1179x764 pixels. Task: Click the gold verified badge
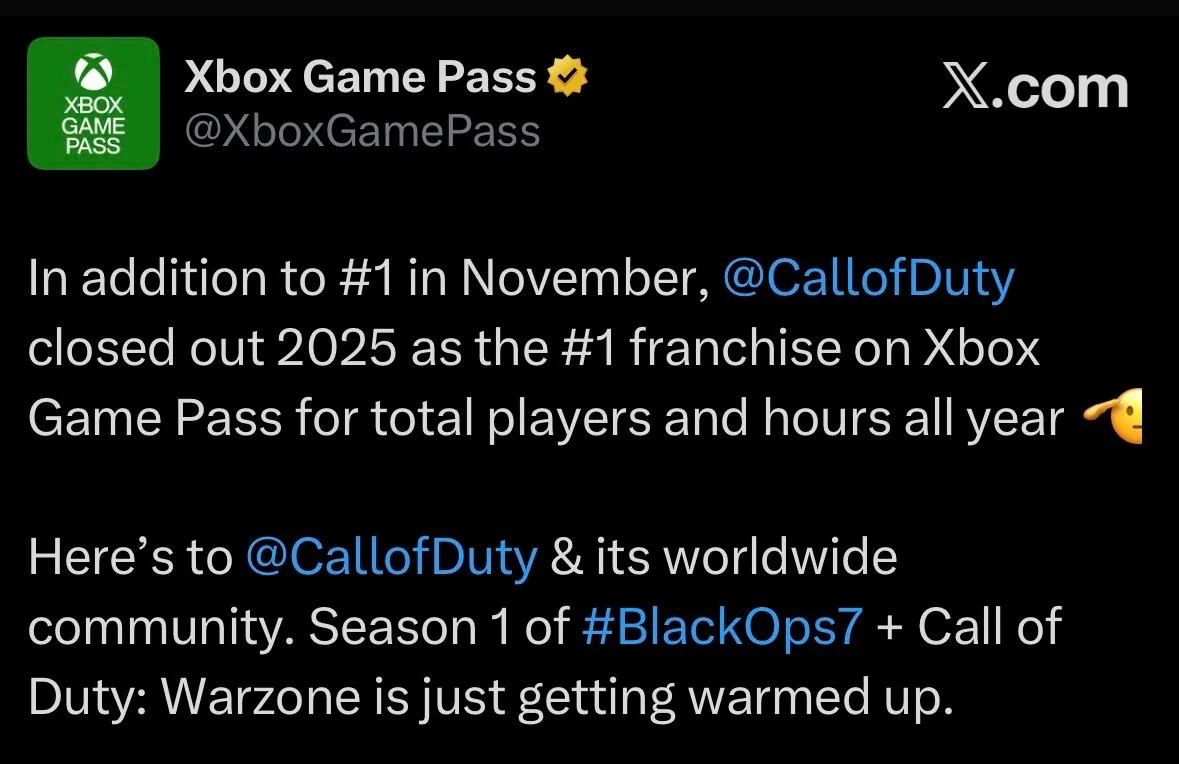566,76
